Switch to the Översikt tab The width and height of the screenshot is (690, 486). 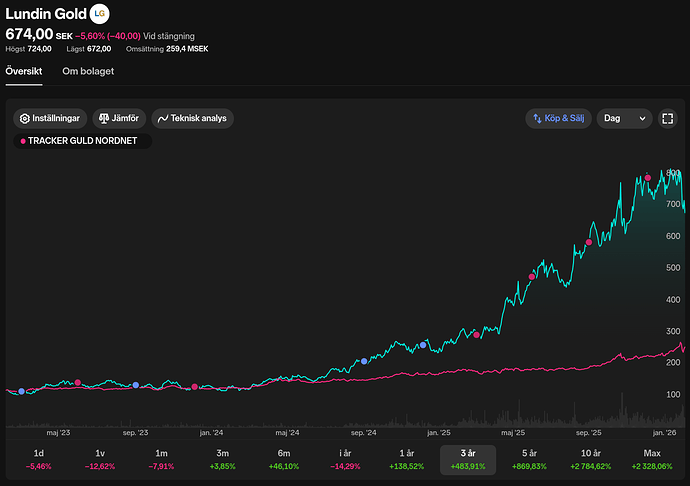click(24, 71)
